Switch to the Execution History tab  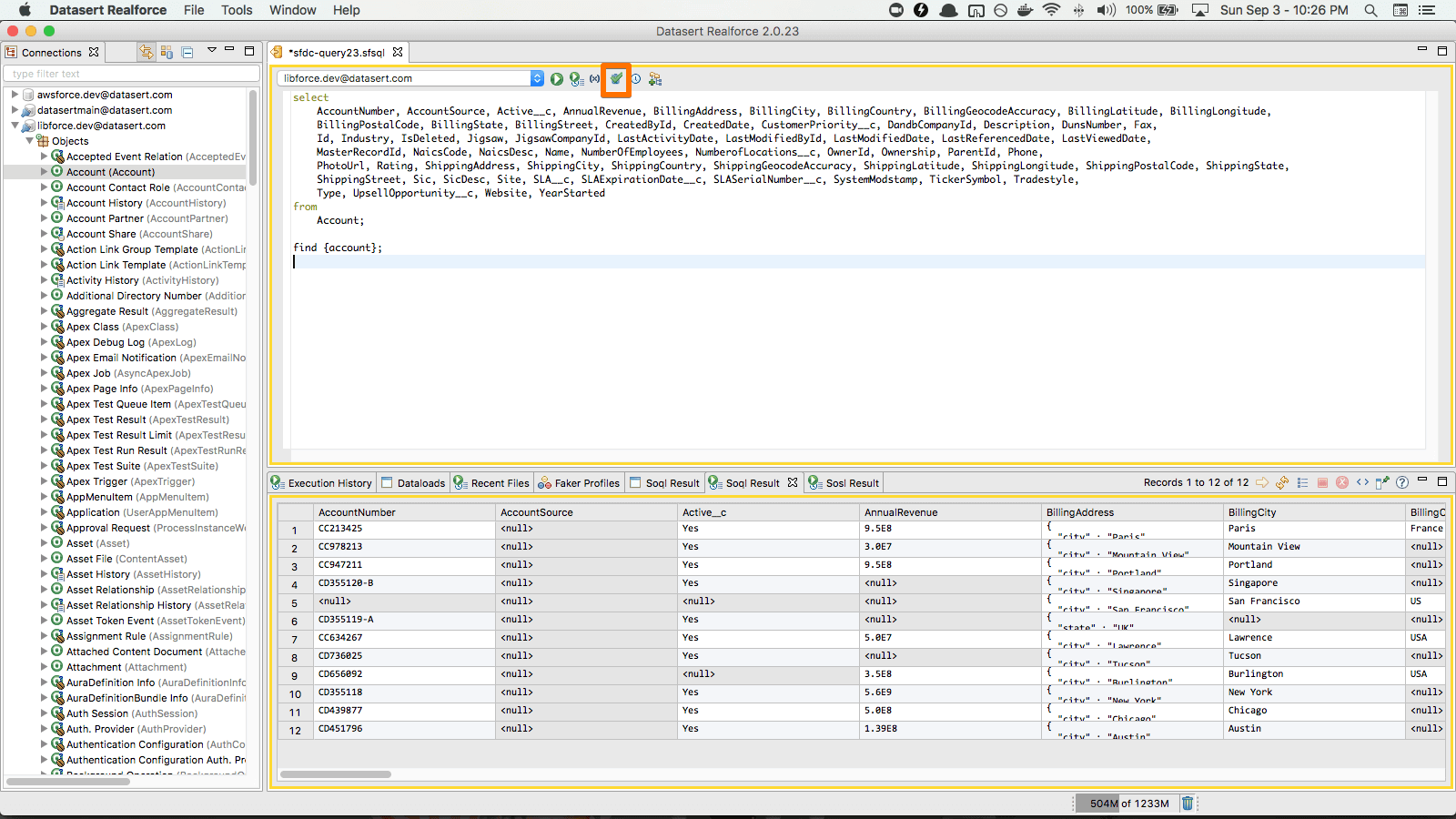pyautogui.click(x=322, y=483)
